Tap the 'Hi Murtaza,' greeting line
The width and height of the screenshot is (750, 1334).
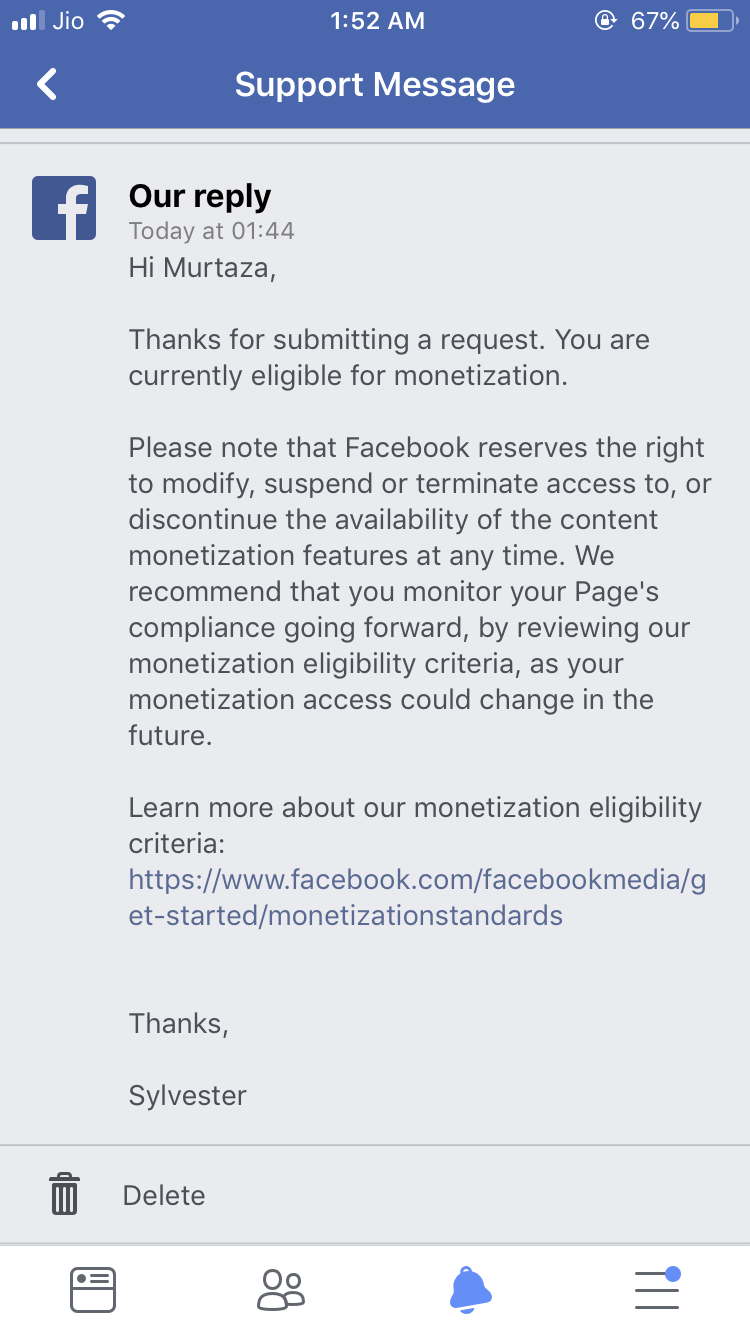pyautogui.click(x=202, y=268)
